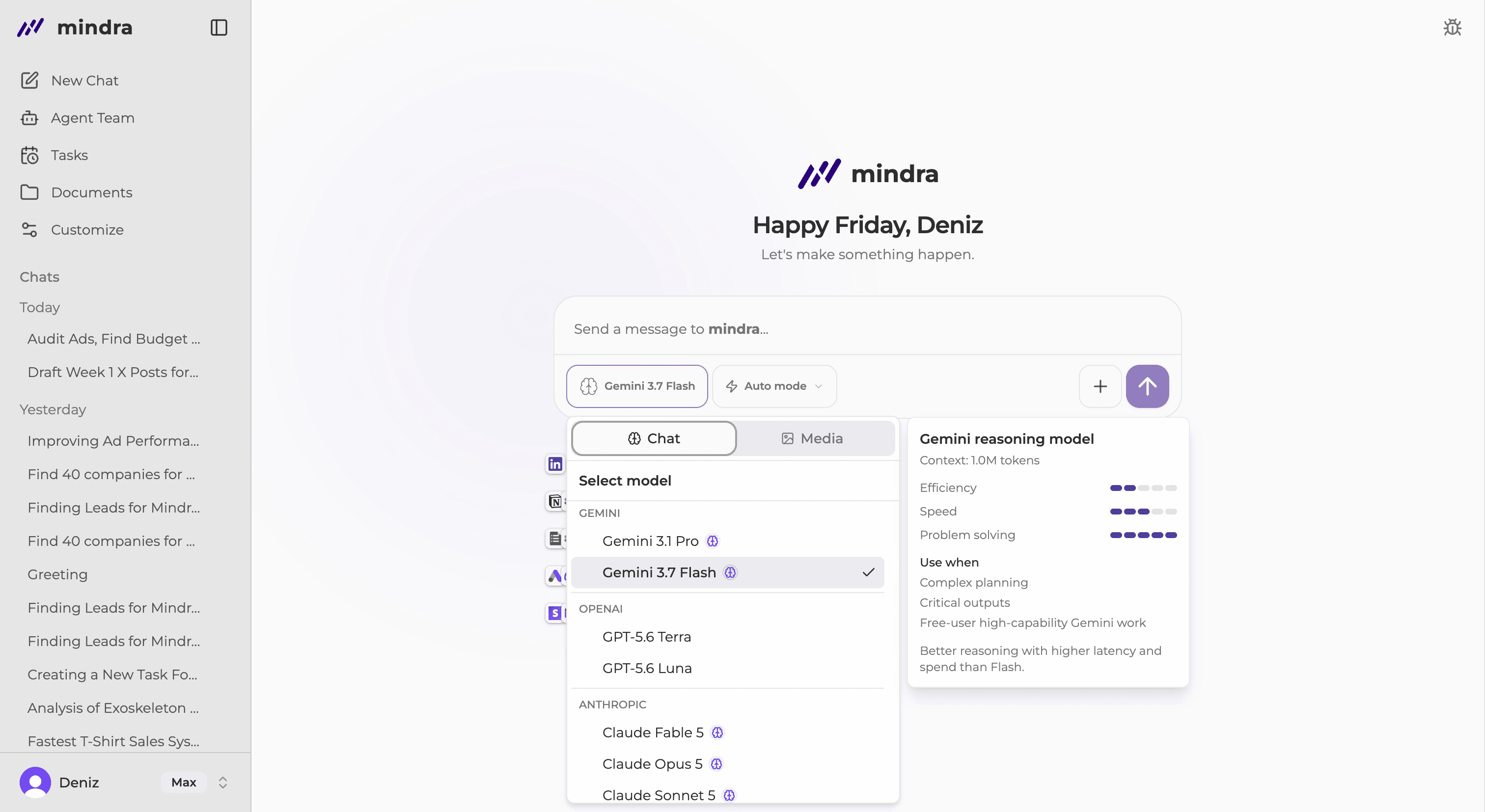Click the Customize sliders icon
This screenshot has width=1485, height=812.
29,229
